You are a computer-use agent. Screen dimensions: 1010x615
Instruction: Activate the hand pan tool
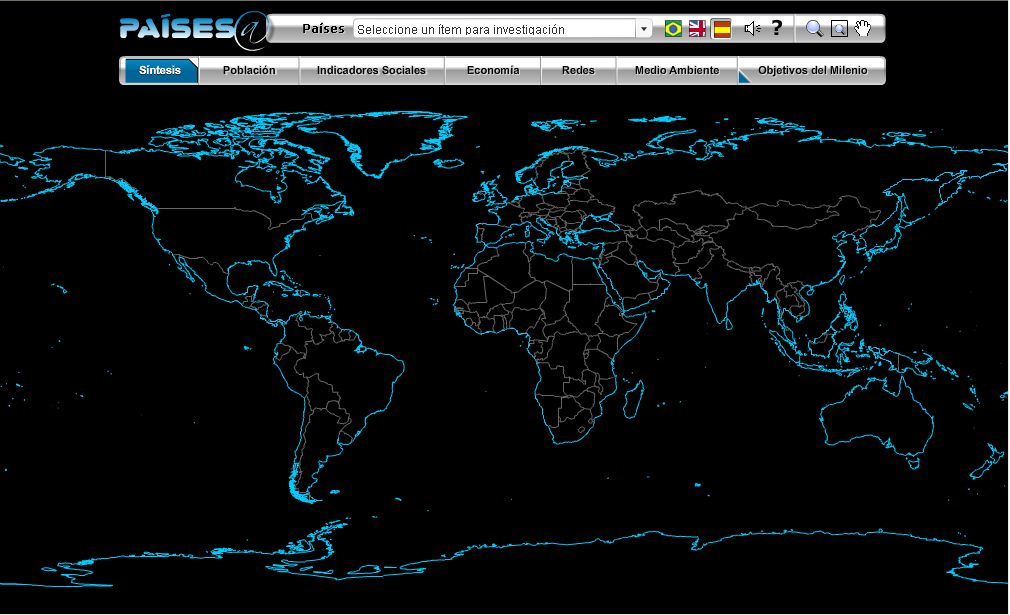[x=863, y=28]
